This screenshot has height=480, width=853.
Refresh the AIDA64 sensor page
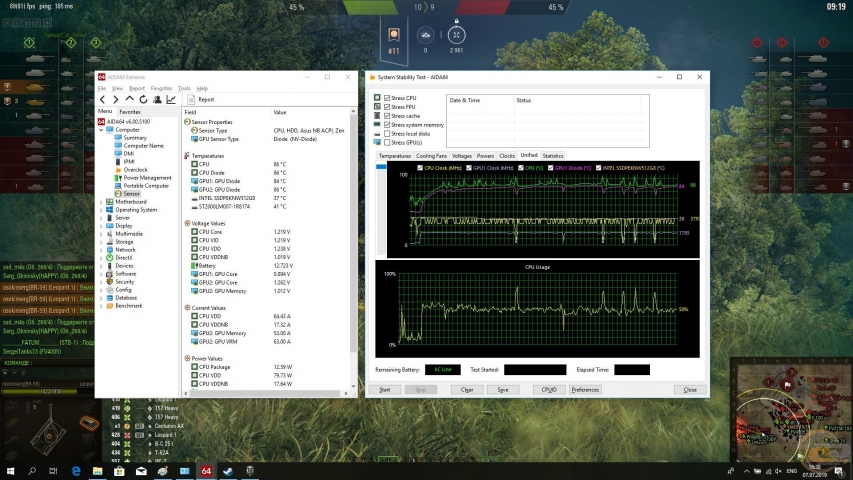coord(143,100)
